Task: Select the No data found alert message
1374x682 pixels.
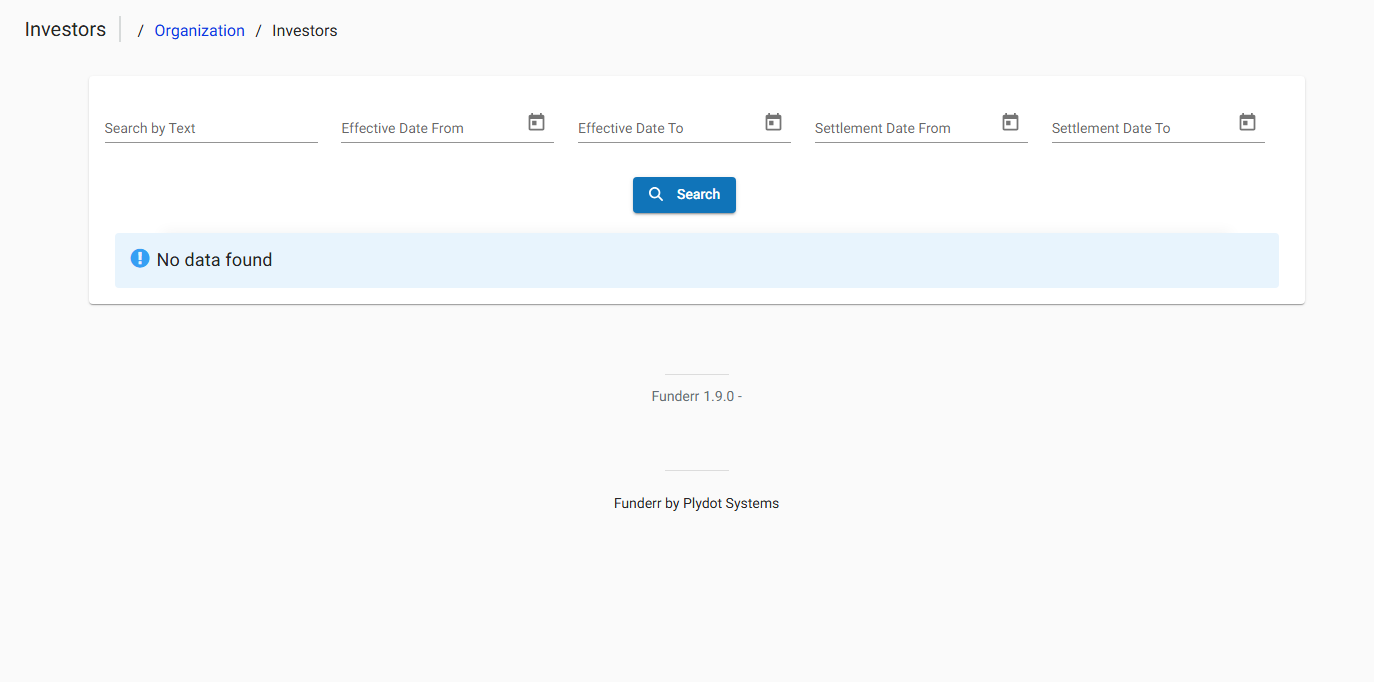Action: 213,259
